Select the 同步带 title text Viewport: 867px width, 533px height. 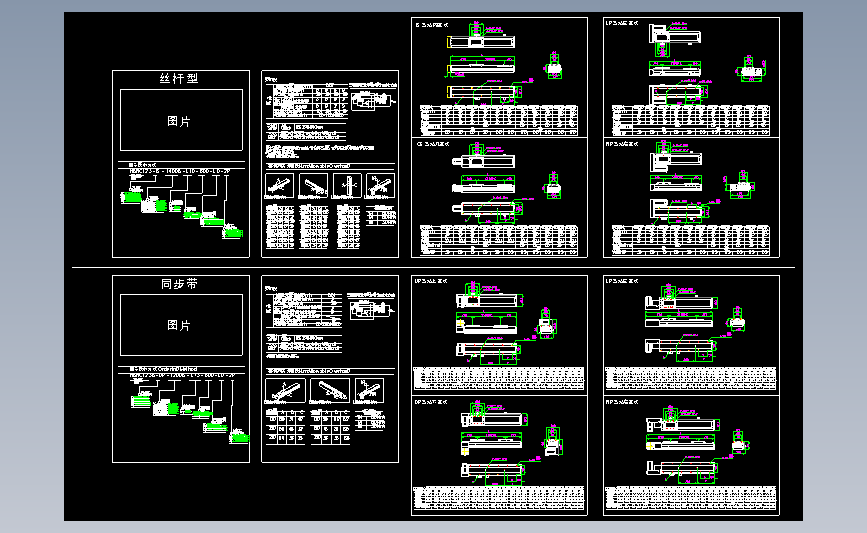point(179,284)
